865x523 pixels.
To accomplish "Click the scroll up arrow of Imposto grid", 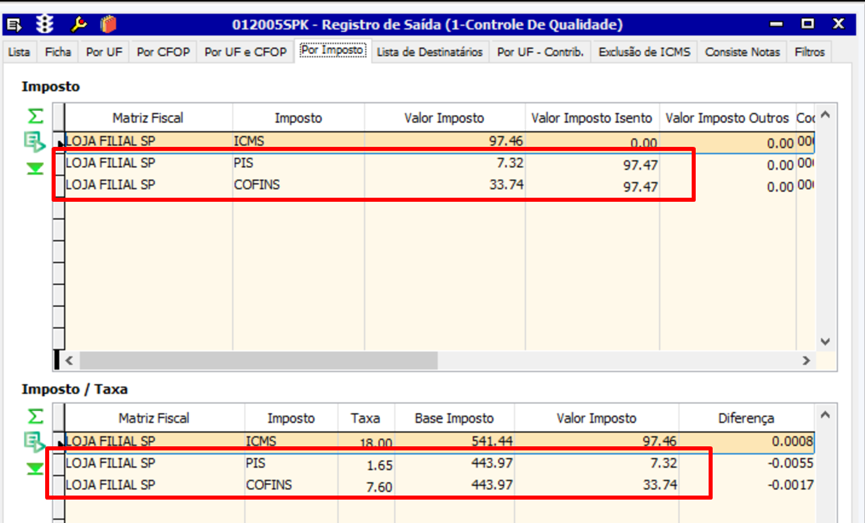I will (825, 115).
